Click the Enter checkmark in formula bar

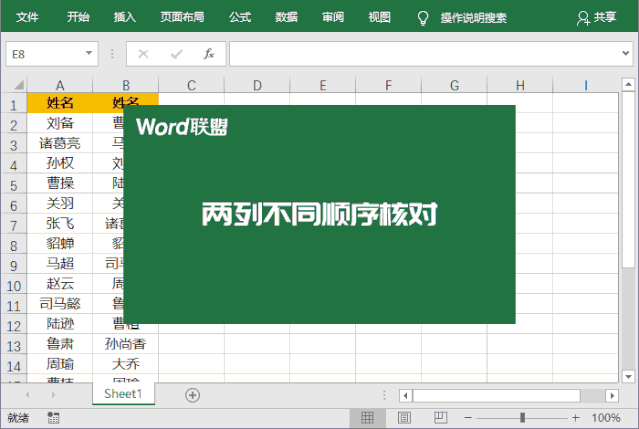(x=176, y=54)
